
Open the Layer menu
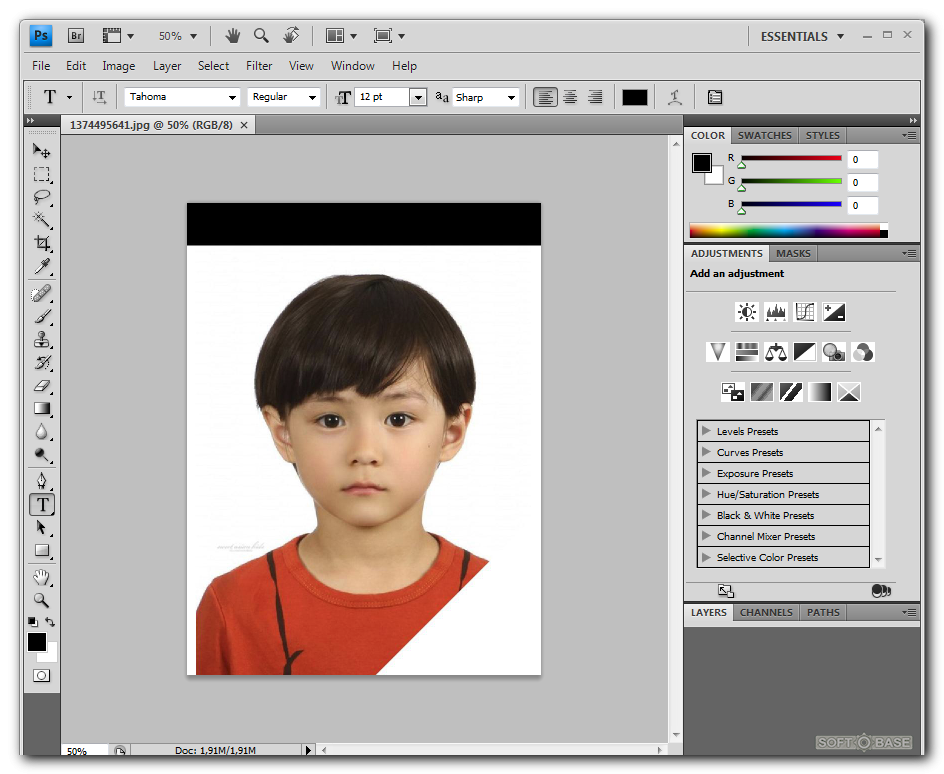(x=167, y=66)
